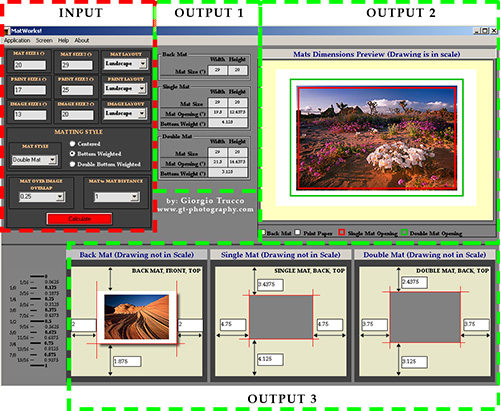Click the green Double Mat Opening legend square
Viewport: 500px width, 411px height.
(x=404, y=232)
